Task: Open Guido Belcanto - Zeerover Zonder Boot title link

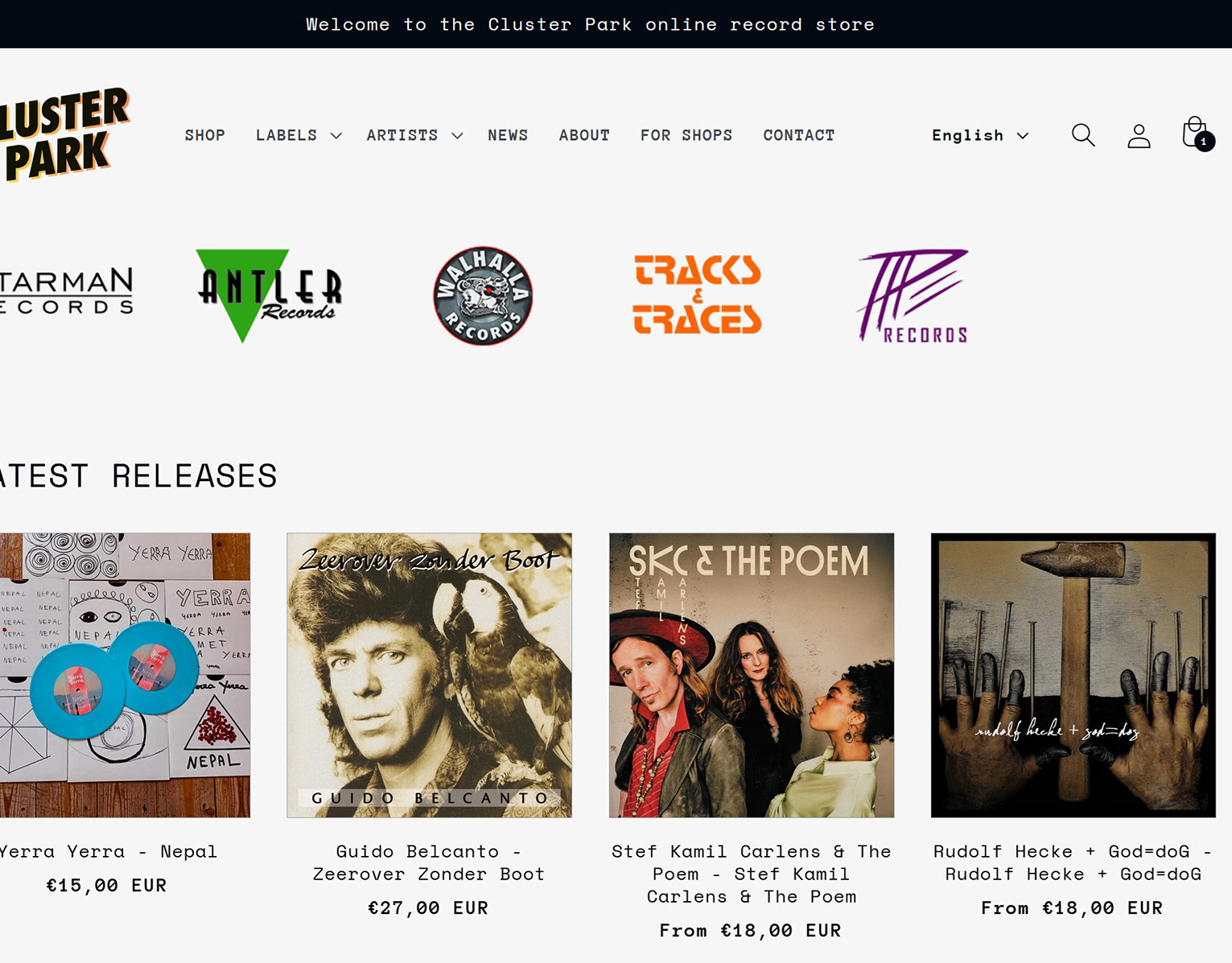Action: point(429,862)
